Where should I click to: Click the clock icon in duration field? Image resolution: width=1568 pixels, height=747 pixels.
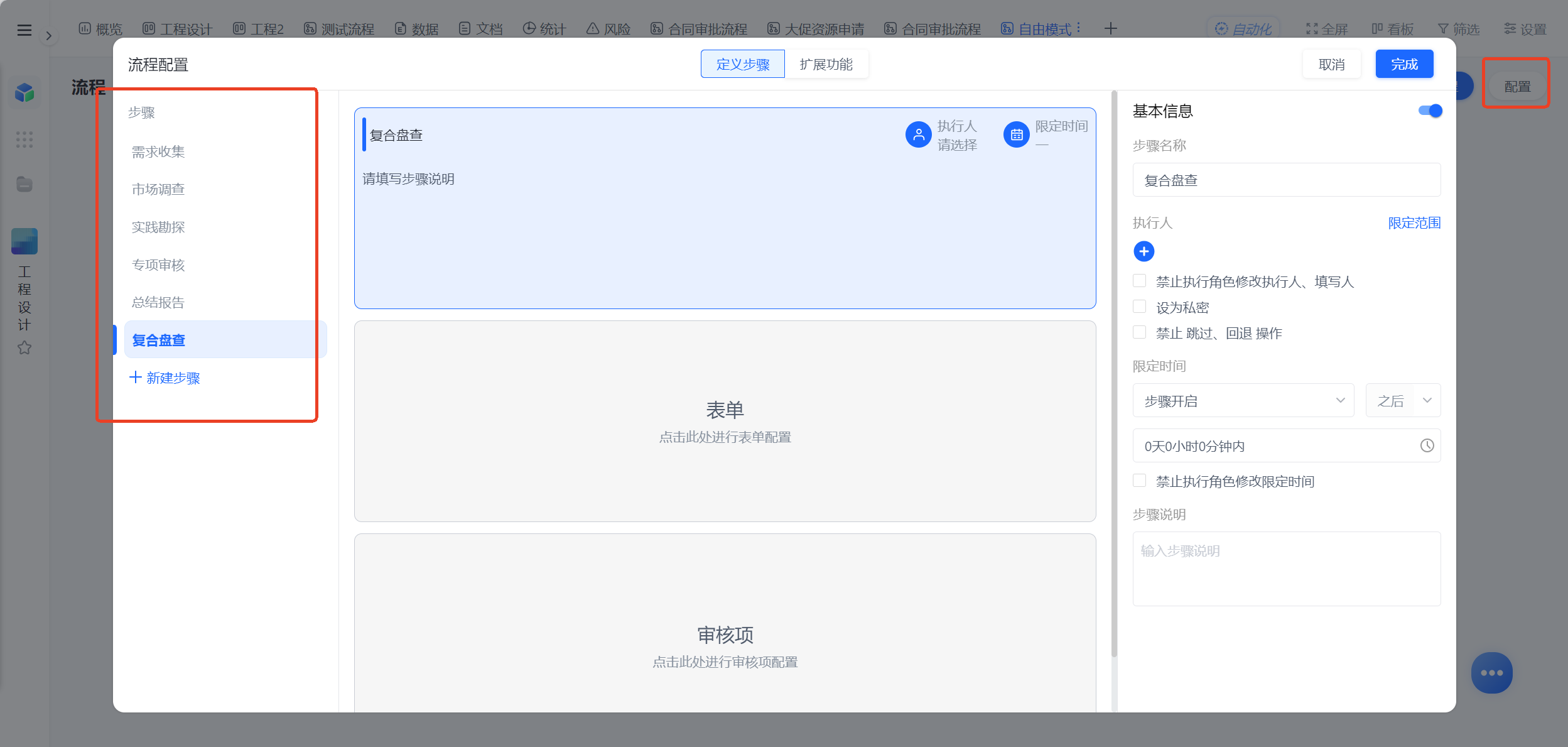[x=1427, y=445]
